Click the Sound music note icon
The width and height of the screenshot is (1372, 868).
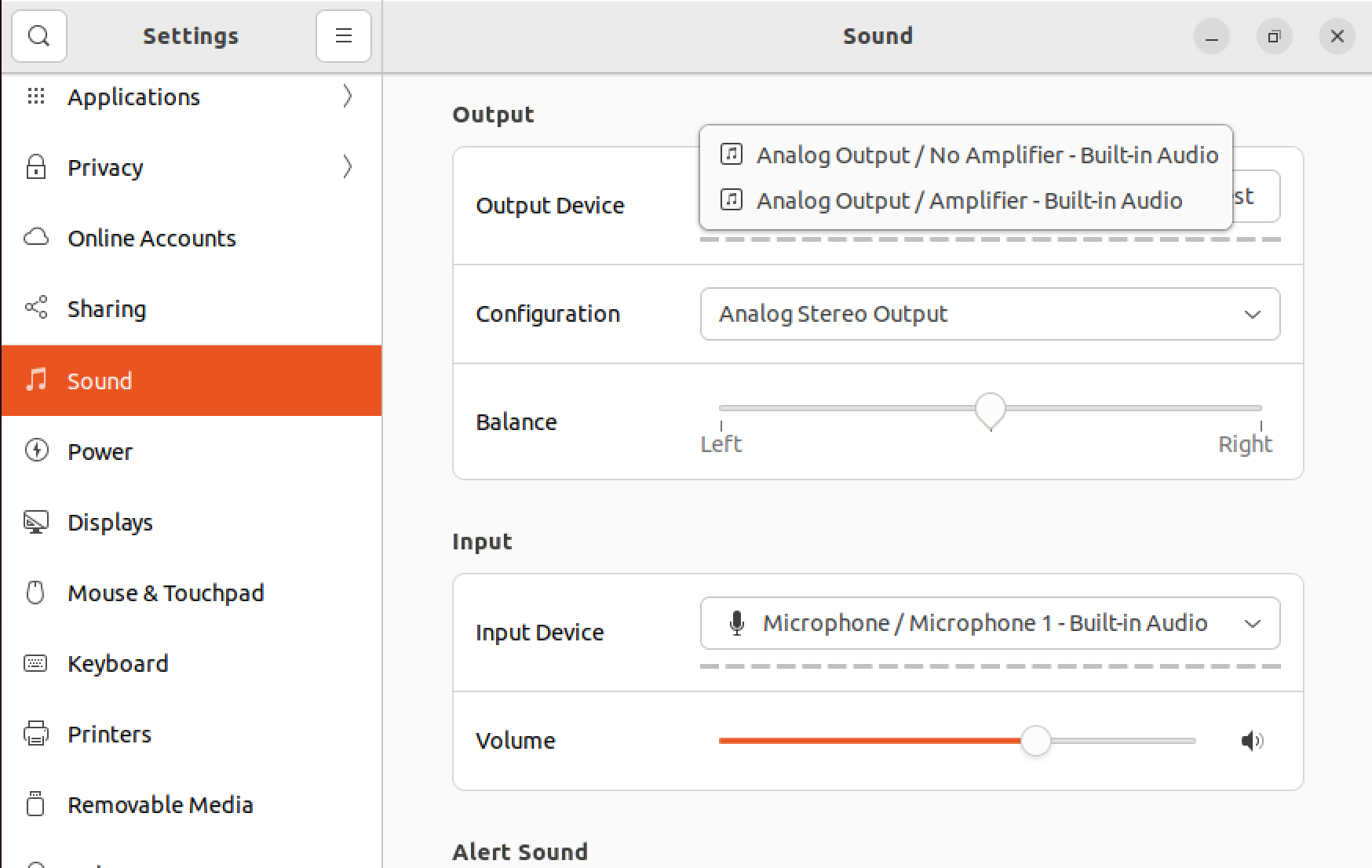(36, 380)
